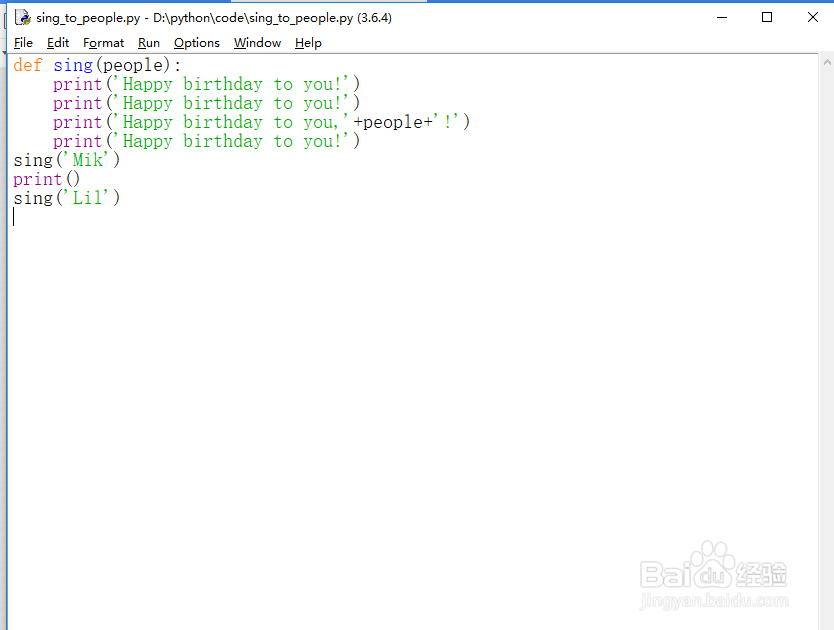Click the IDLE Python file icon in title bar
The height and width of the screenshot is (630, 834).
click(23, 18)
